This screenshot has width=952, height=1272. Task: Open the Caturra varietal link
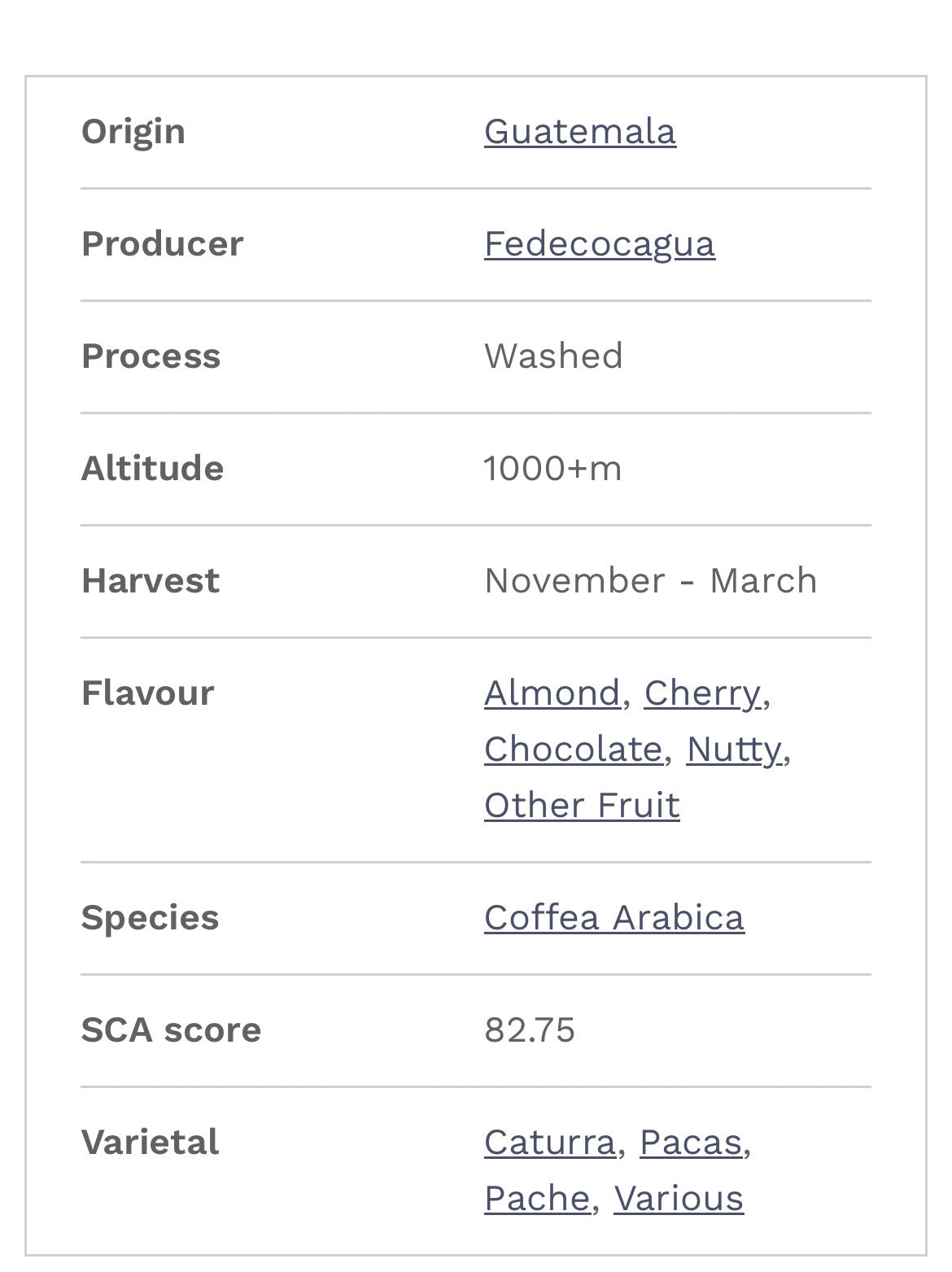(550, 1142)
